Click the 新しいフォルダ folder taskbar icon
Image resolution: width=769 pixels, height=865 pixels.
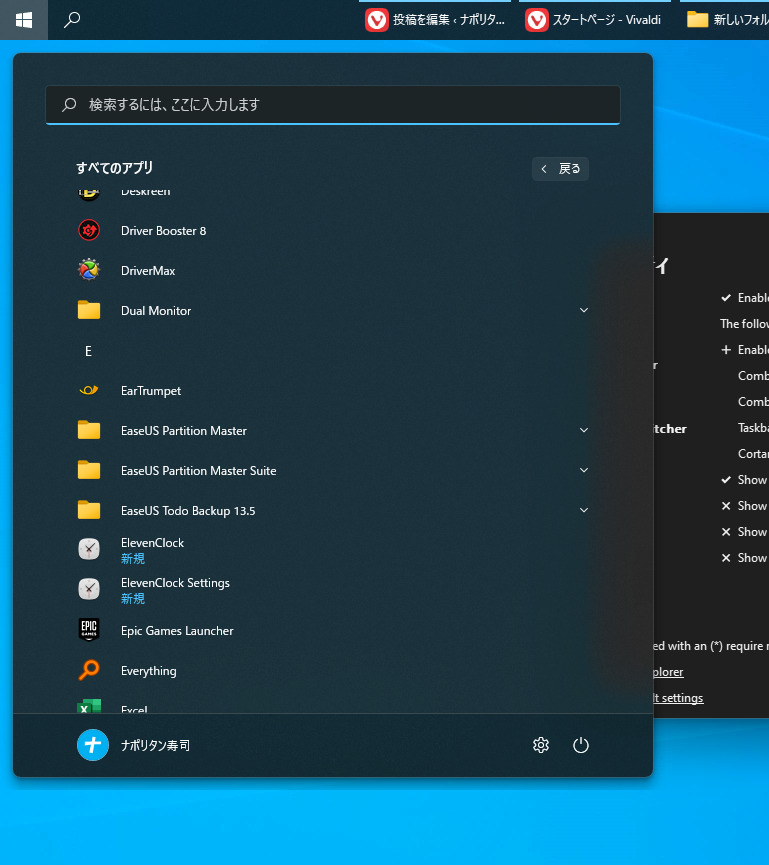697,20
